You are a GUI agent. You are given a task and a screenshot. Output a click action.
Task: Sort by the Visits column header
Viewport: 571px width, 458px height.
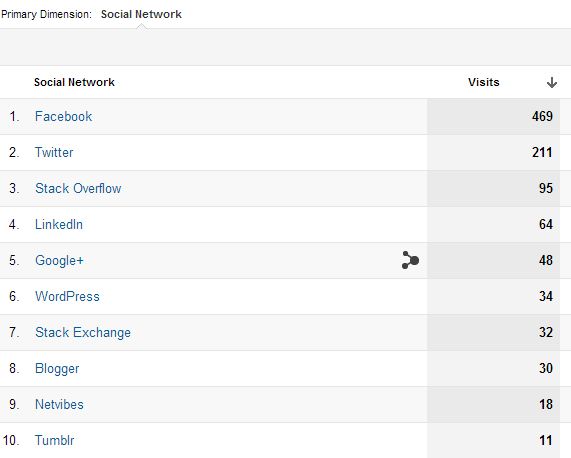pos(484,82)
